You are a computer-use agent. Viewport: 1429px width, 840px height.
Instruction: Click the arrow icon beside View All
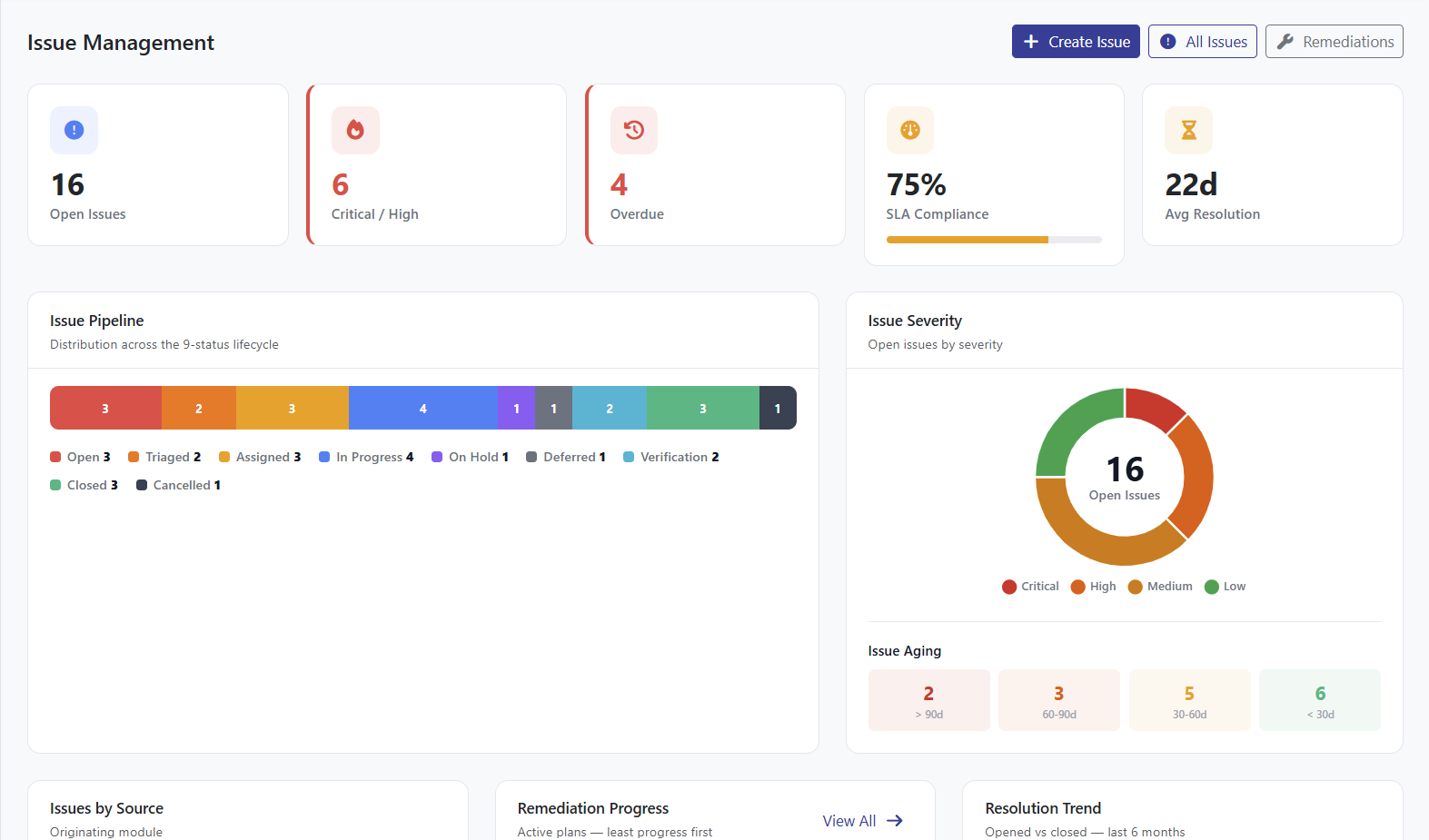(x=895, y=821)
